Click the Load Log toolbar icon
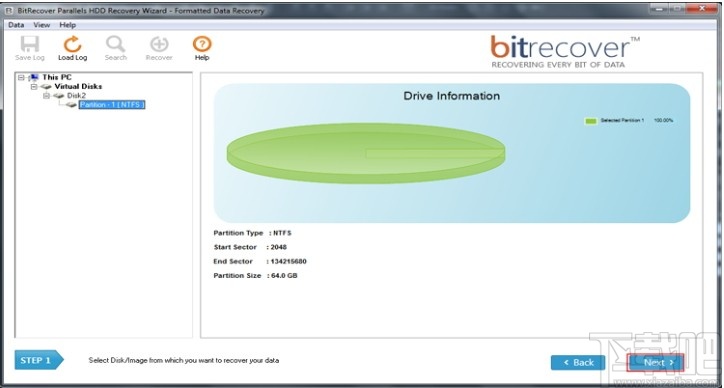The height and width of the screenshot is (388, 724). (x=72, y=44)
